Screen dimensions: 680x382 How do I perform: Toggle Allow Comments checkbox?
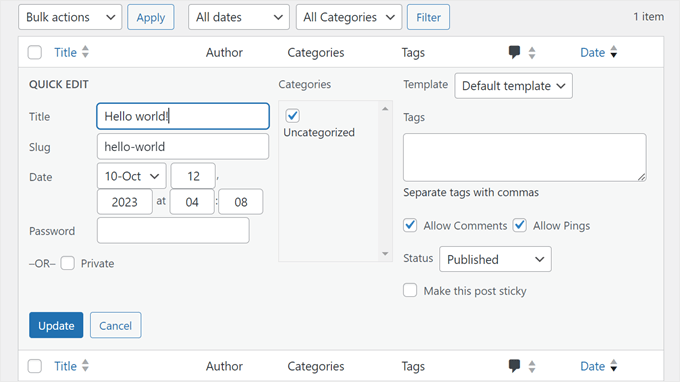[410, 225]
